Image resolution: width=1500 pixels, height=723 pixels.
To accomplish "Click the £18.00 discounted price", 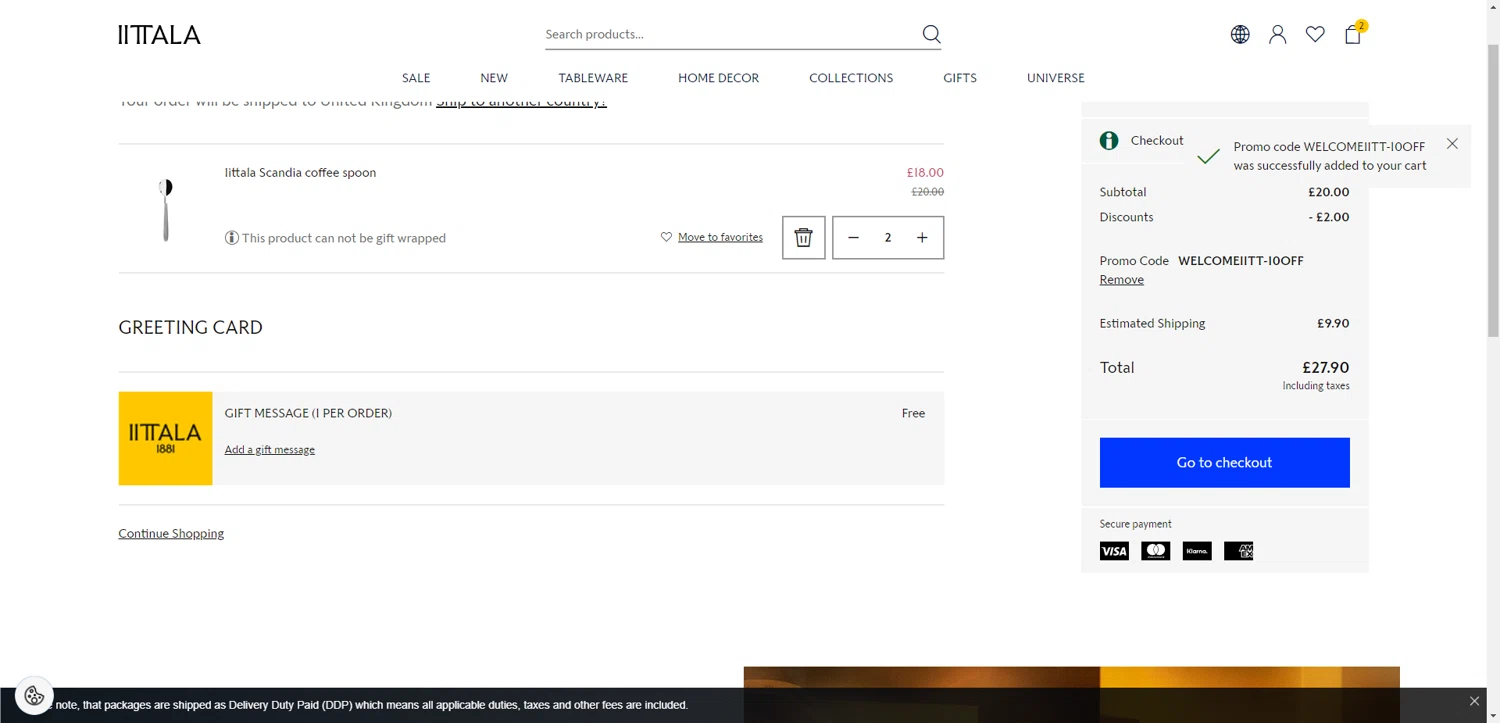I will 925,172.
